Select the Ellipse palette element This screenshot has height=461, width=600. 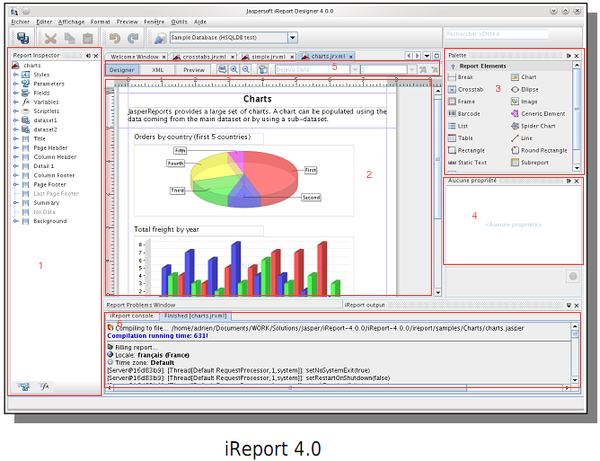[x=525, y=90]
